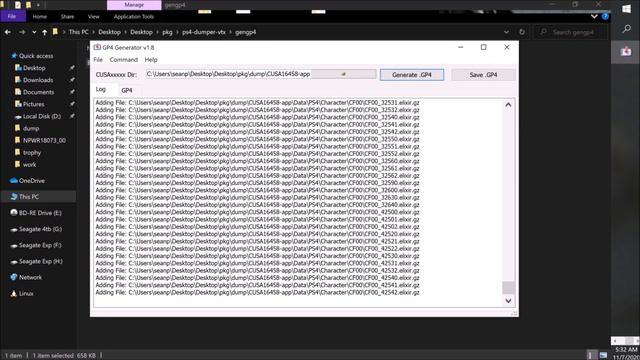This screenshot has height=360, width=640.
Task: Click the Explorer Back arrow
Action: tap(8, 32)
